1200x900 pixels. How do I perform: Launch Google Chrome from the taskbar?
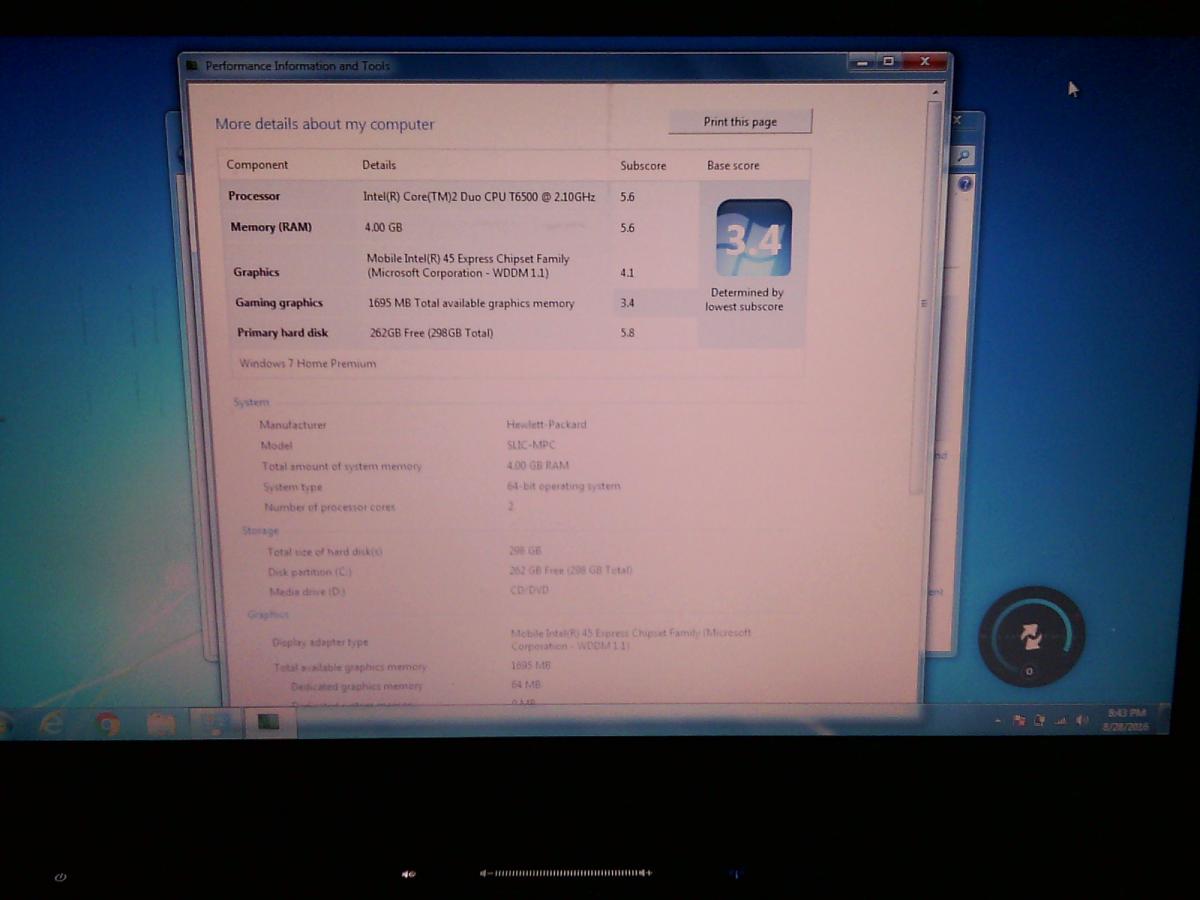click(108, 722)
